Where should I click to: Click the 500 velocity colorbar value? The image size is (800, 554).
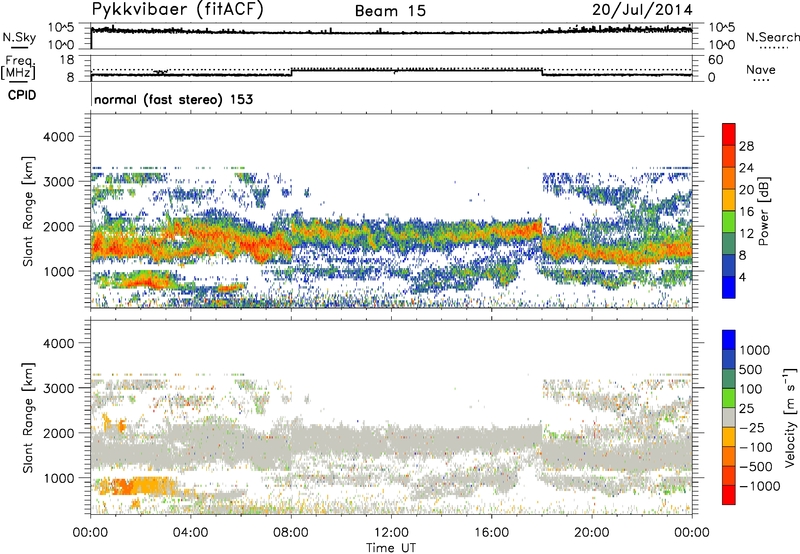click(x=753, y=370)
